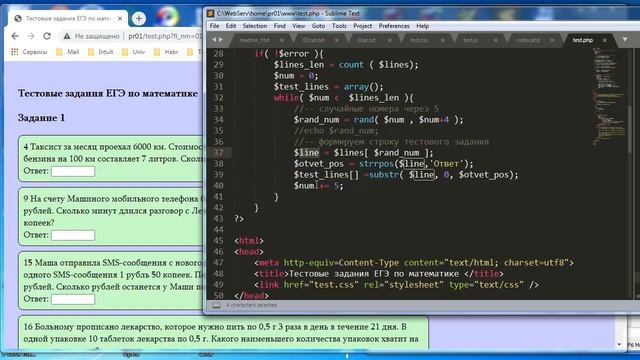The height and width of the screenshot is (360, 640).
Task: Open a new Chrome tab
Action: coord(139,18)
